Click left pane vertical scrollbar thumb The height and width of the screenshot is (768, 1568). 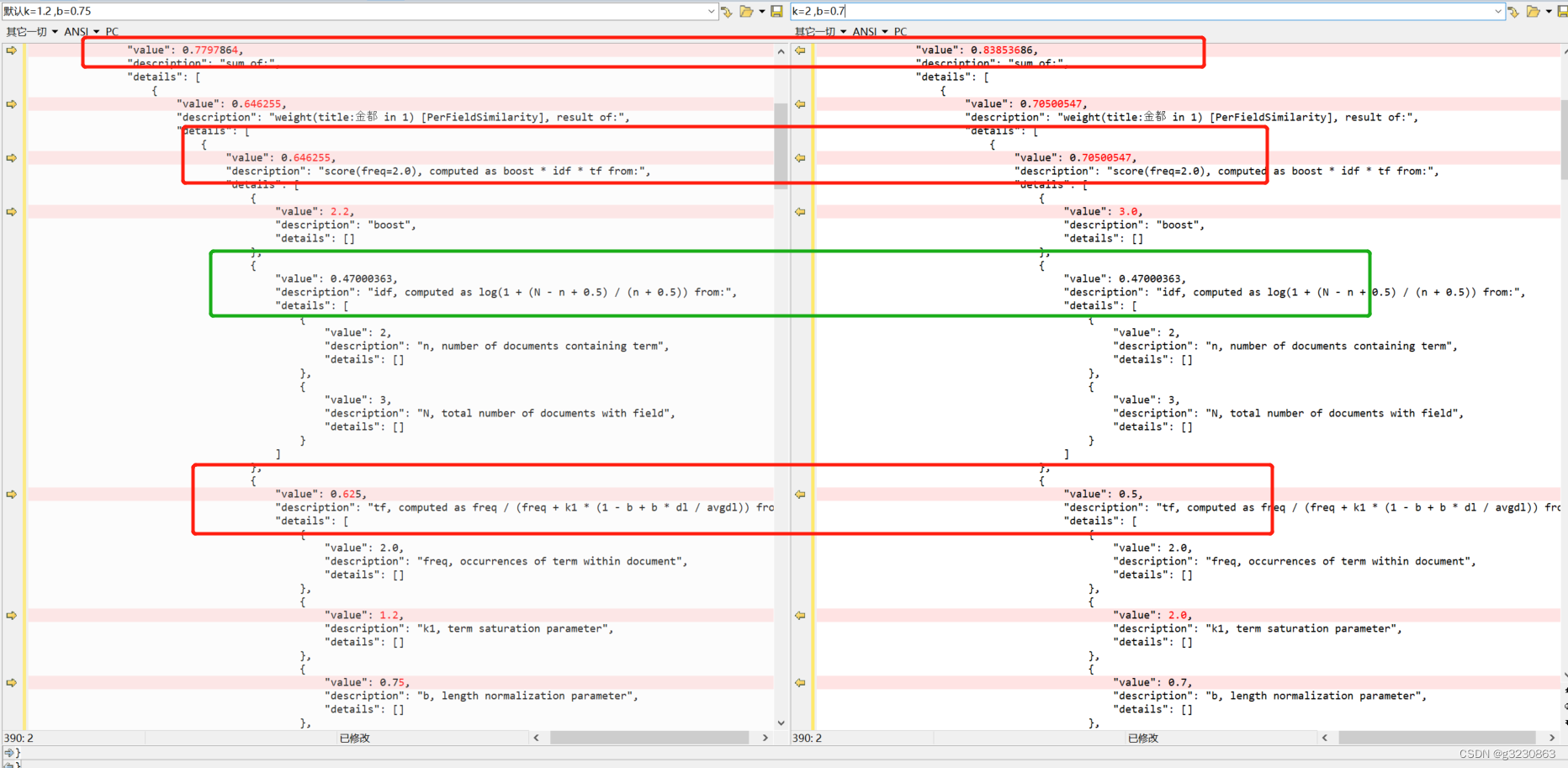(781, 145)
